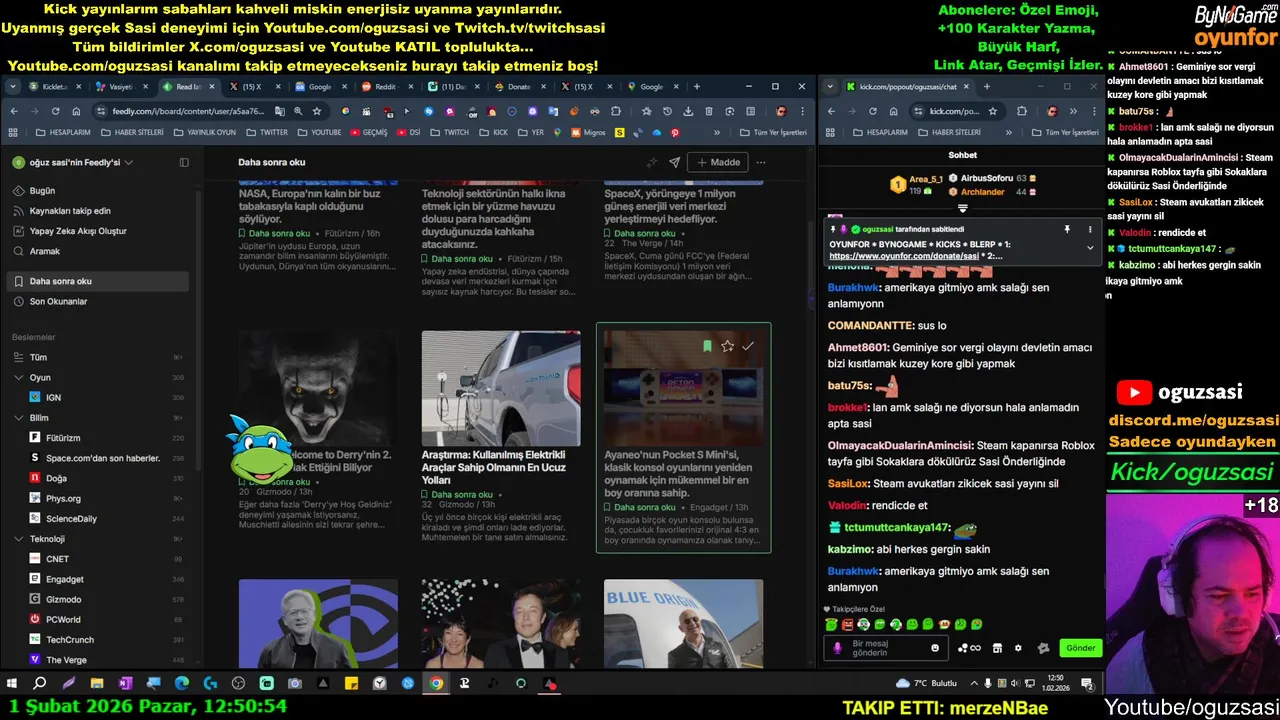Star the Ayaneo Pocket S Mini article
The height and width of the screenshot is (720, 1280).
coord(727,346)
